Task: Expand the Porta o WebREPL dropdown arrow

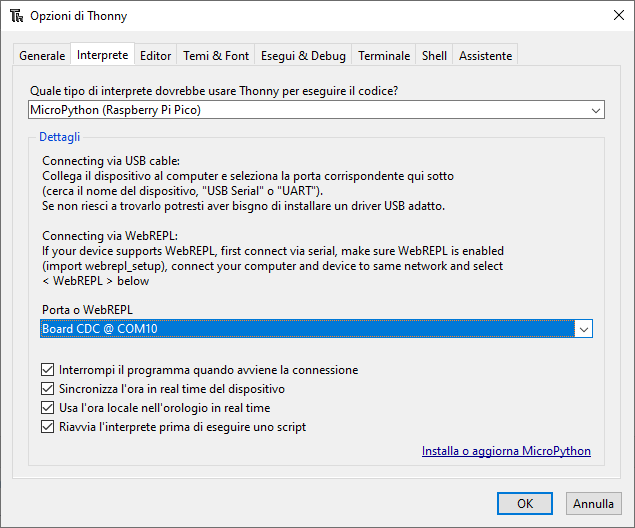Action: 584,329
